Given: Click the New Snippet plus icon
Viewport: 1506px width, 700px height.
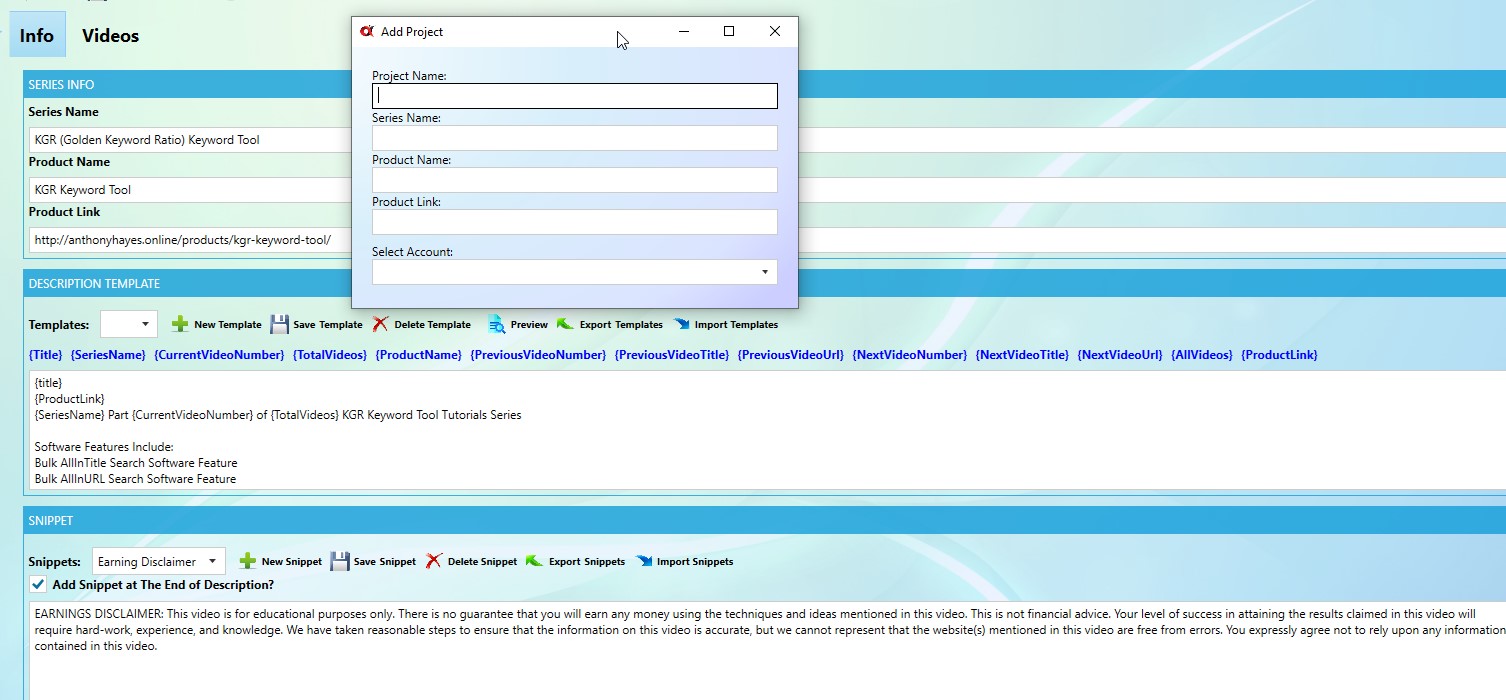Looking at the screenshot, I should coord(248,561).
